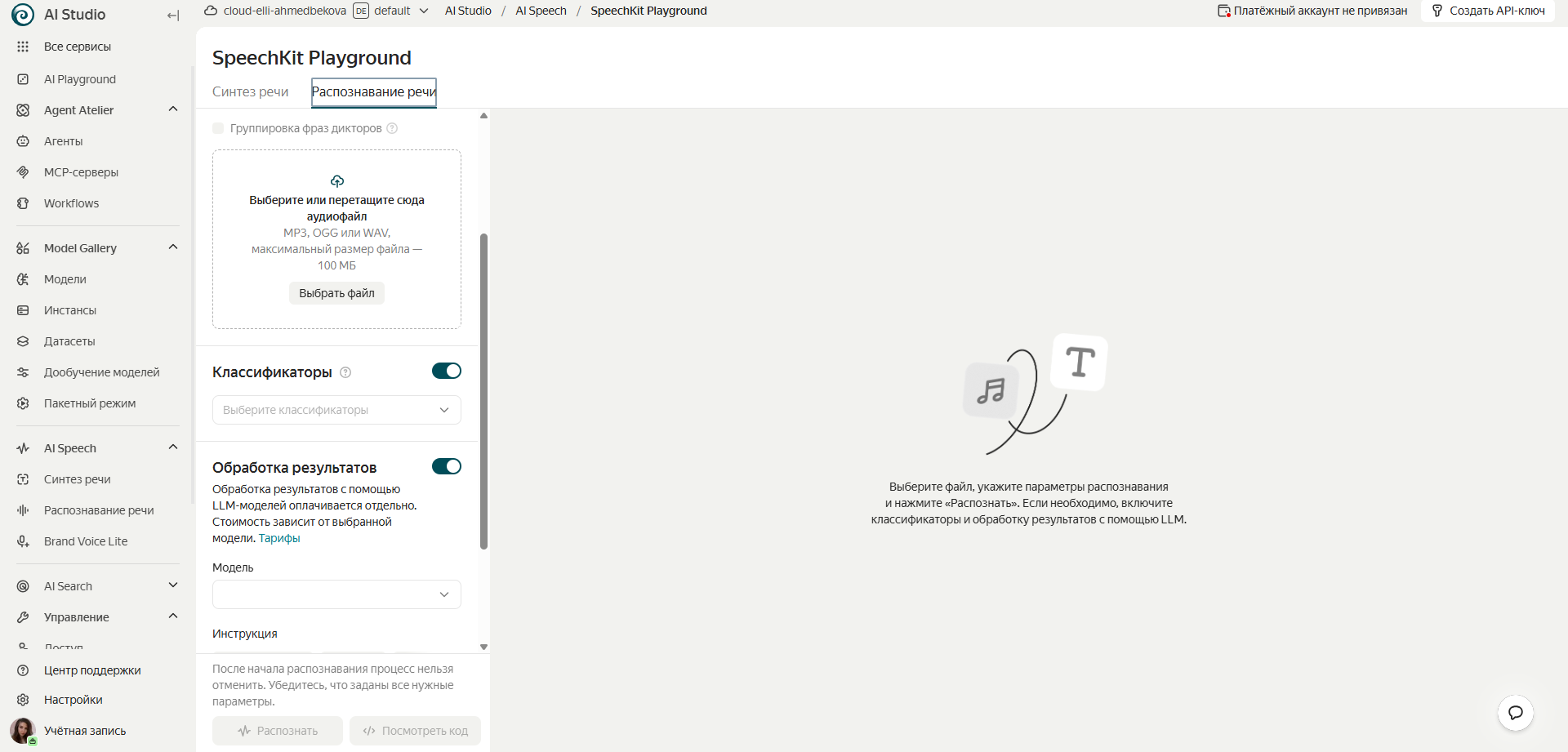Click the upload cloud icon in dropzone
This screenshot has height=752, width=1568.
(337, 180)
